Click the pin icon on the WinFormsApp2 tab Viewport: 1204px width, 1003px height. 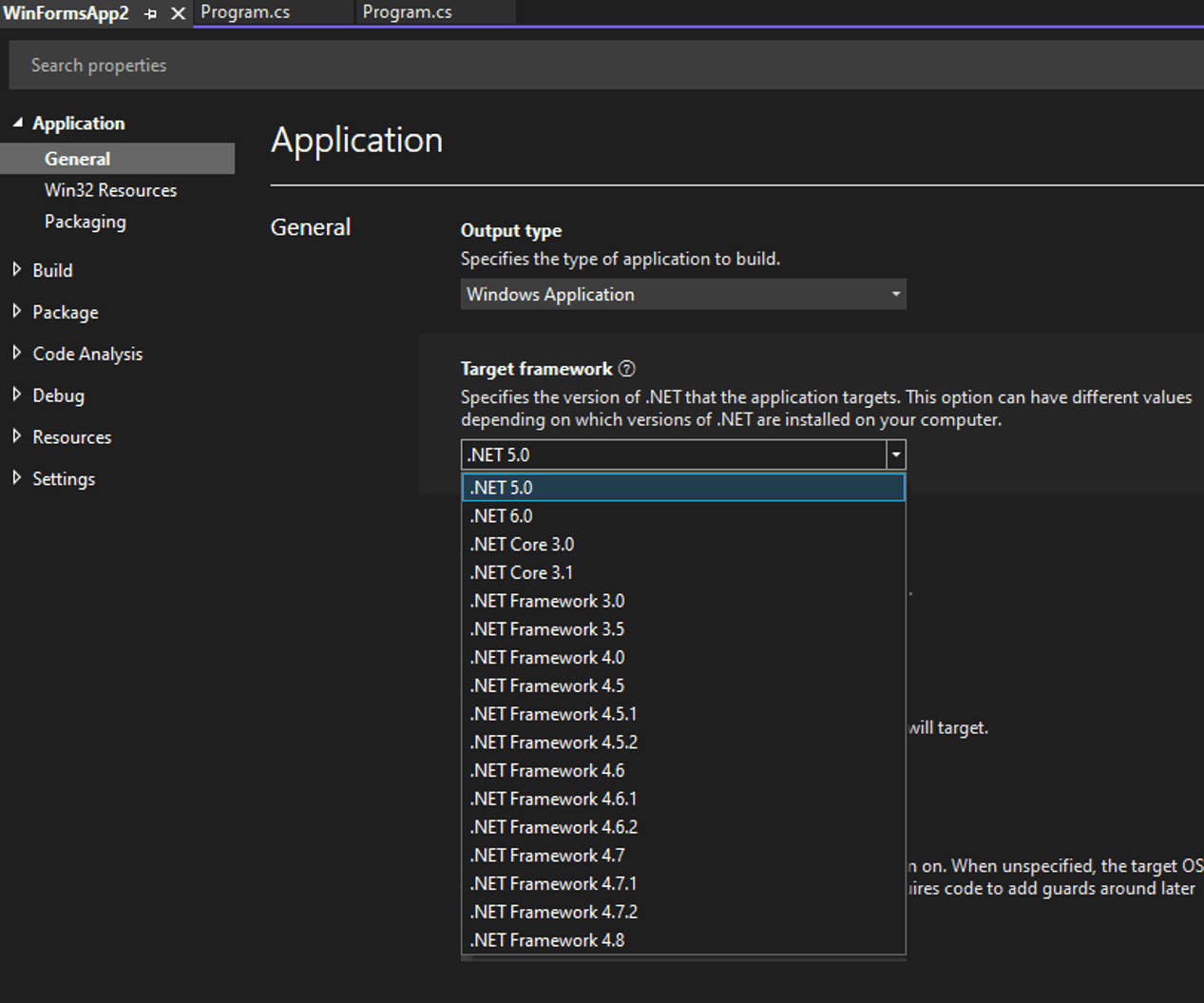click(x=151, y=14)
